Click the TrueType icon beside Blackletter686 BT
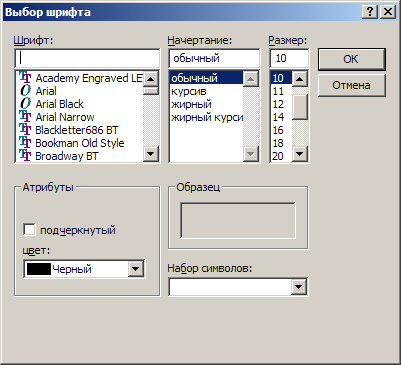This screenshot has height=365, width=401. [25, 130]
